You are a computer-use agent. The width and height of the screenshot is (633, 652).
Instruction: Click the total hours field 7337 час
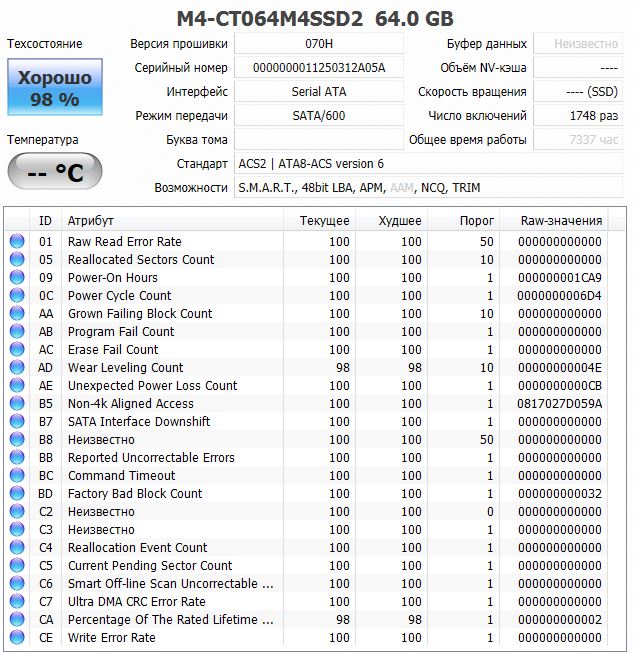[x=578, y=140]
